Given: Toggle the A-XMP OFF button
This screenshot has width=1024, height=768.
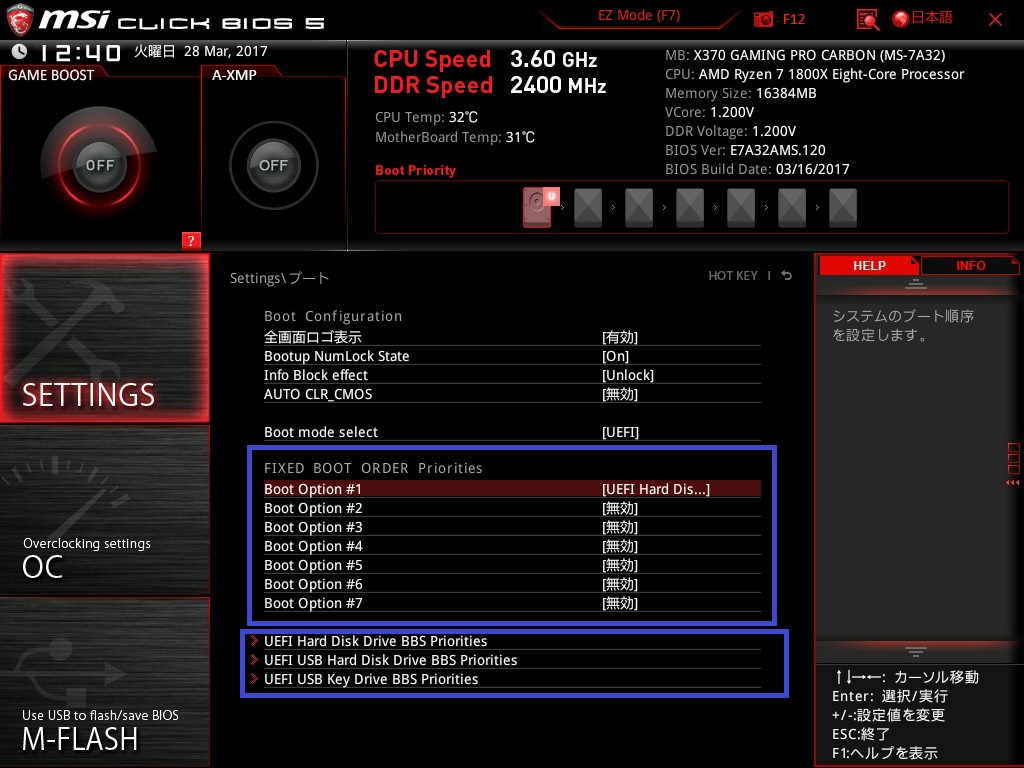Looking at the screenshot, I should pyautogui.click(x=273, y=165).
